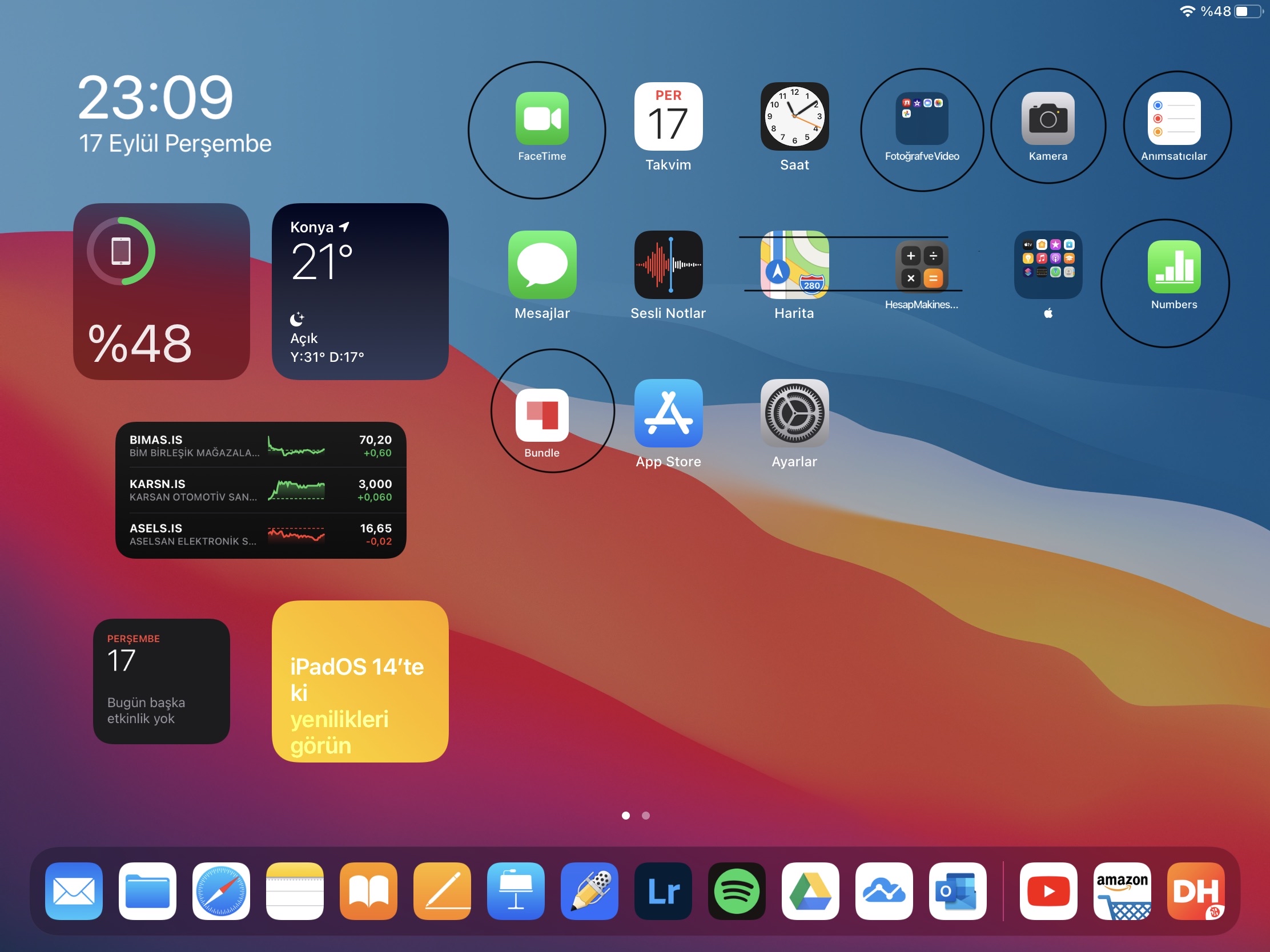
Task: Select BIMAS.IS stock row
Action: coord(260,445)
